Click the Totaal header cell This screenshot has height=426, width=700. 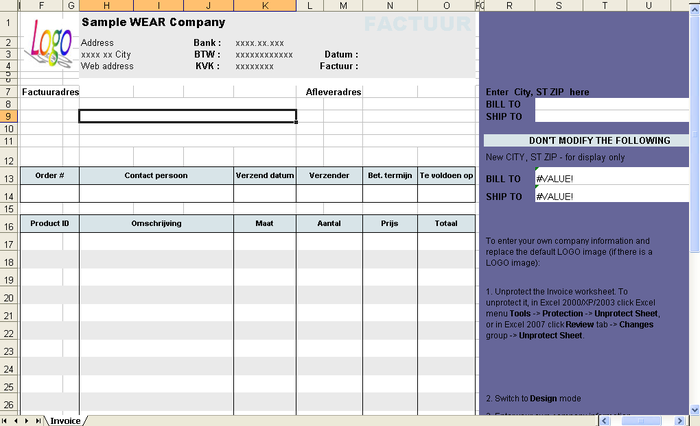446,223
